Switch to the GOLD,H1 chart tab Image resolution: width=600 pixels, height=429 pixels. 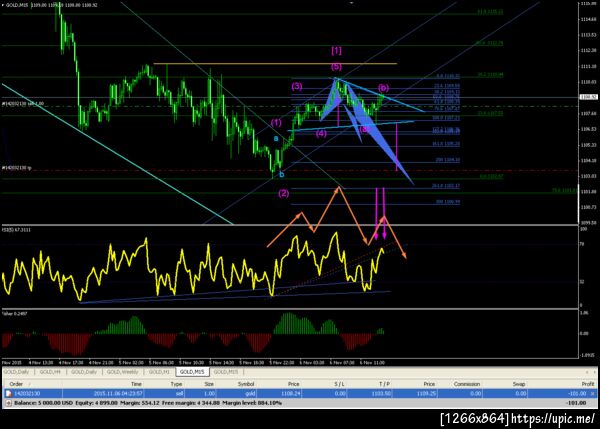pos(159,372)
